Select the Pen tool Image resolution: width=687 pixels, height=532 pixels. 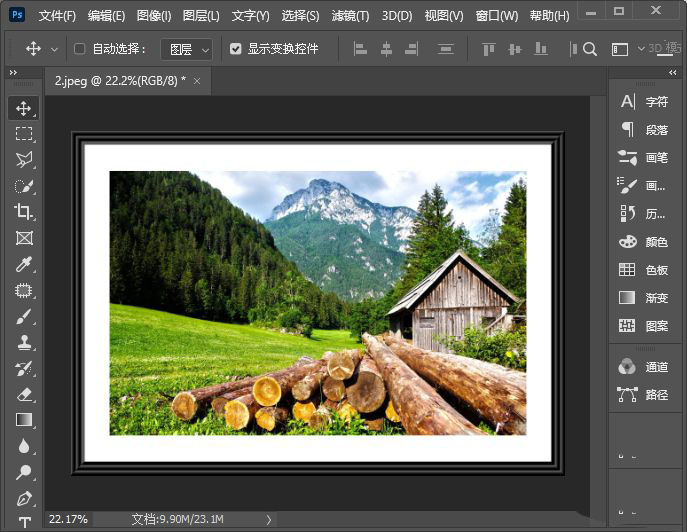click(24, 498)
